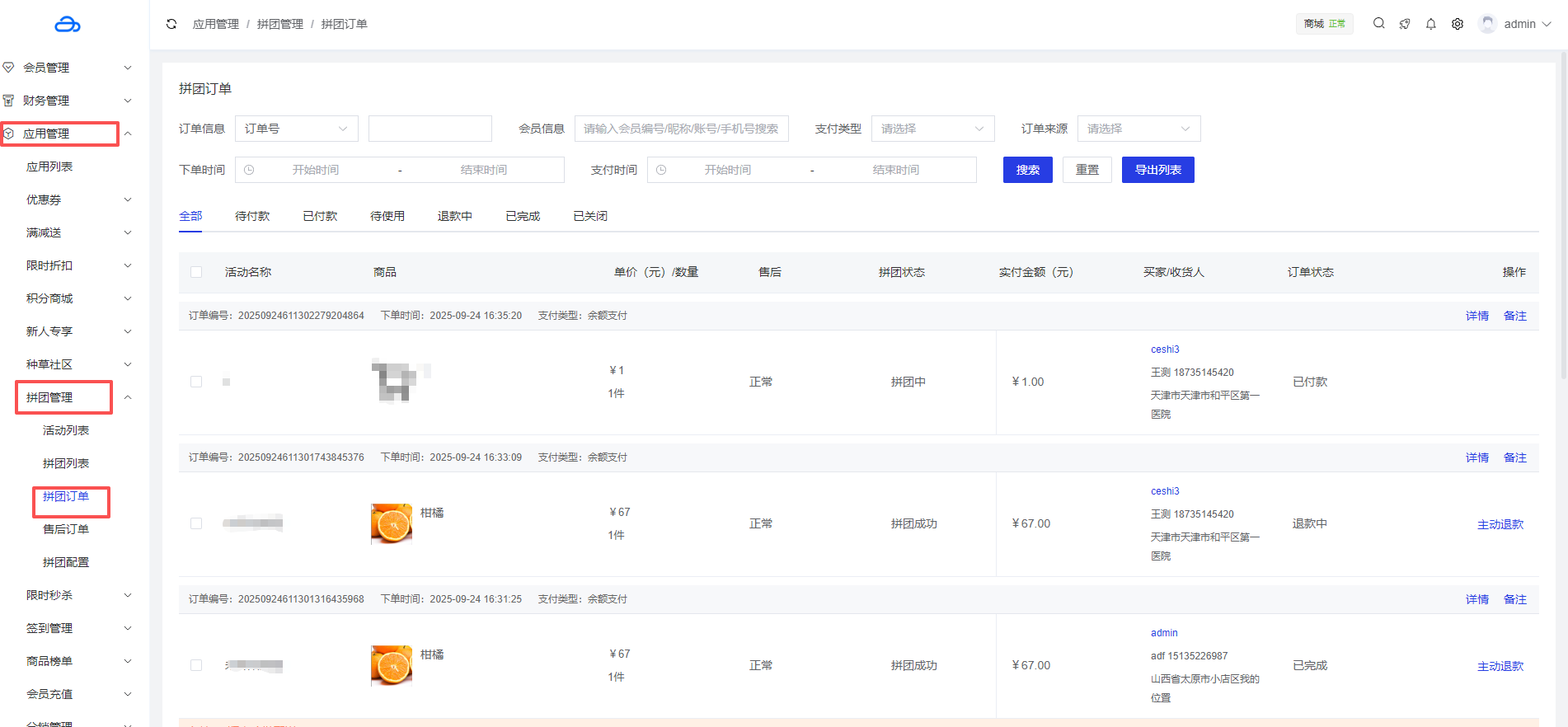Click the admin avatar icon
This screenshot has width=1568, height=727.
[1487, 24]
